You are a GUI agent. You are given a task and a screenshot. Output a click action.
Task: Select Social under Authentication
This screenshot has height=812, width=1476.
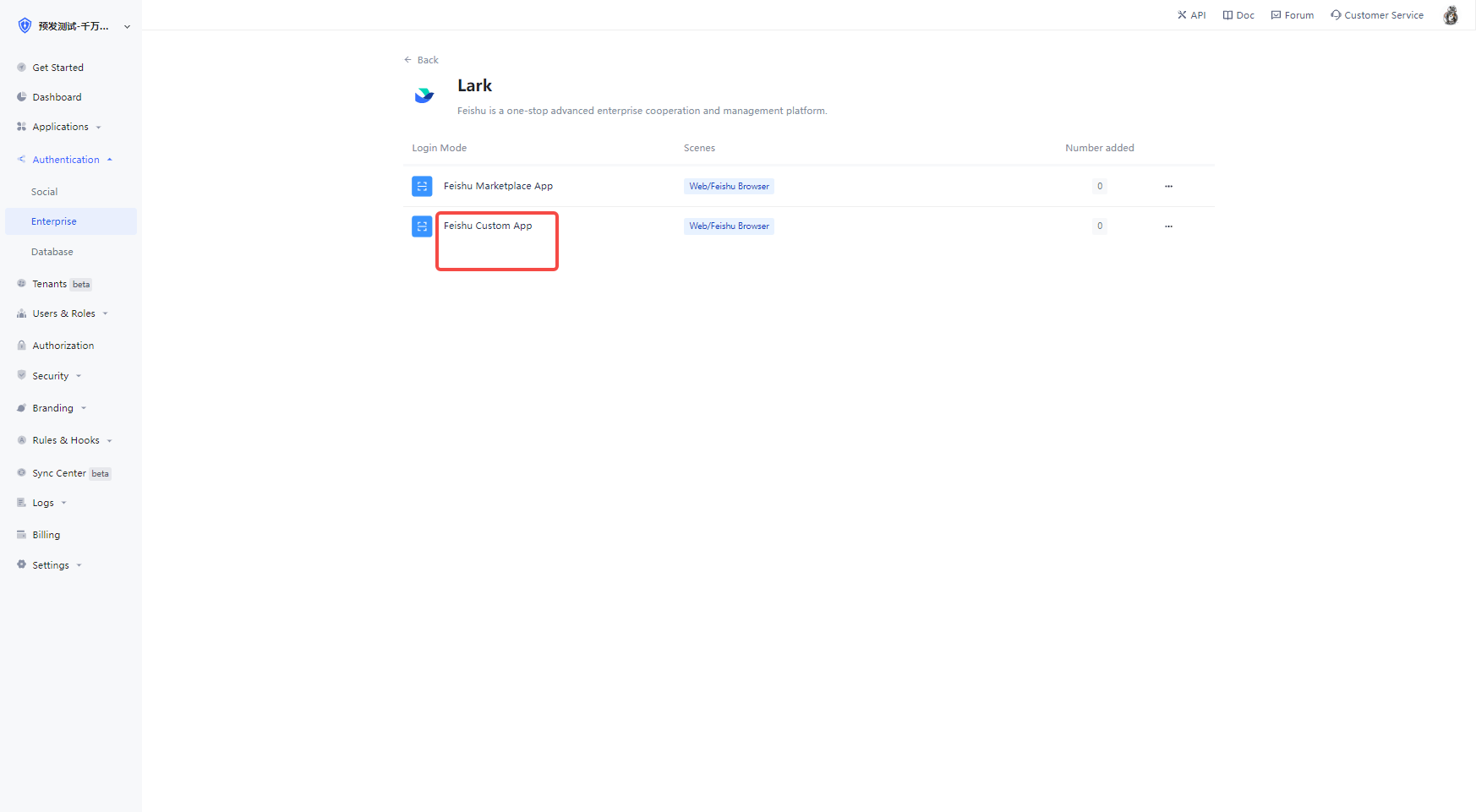(45, 192)
